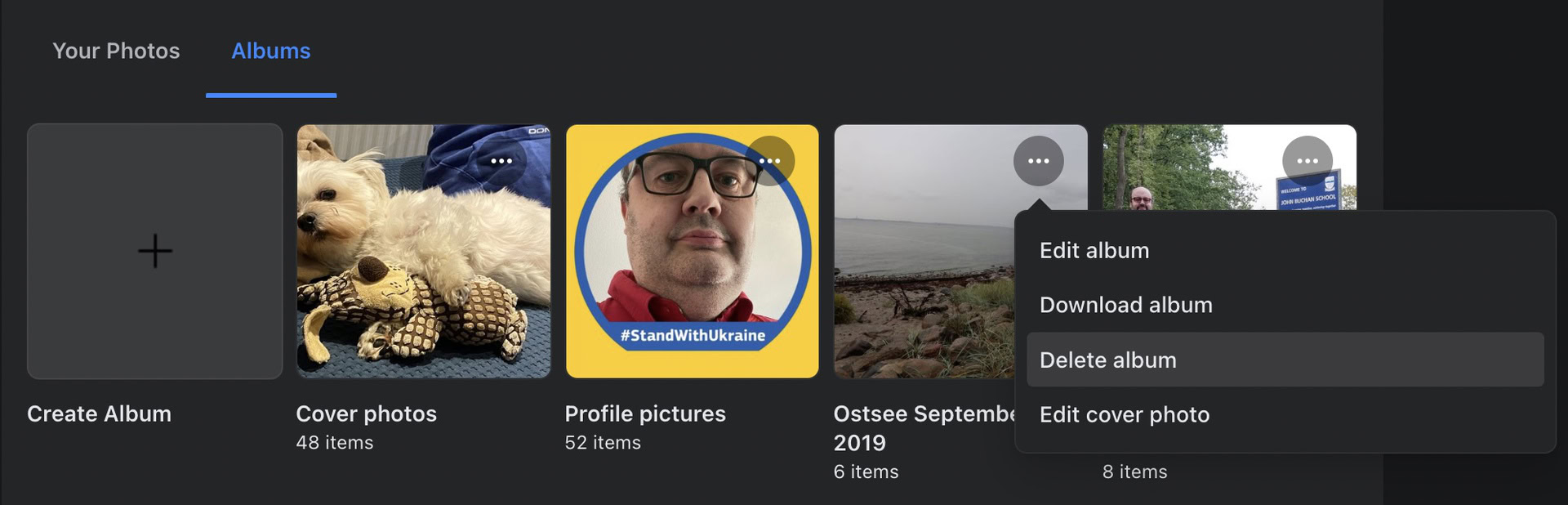Close the Ostsee album three-dot menu button
The image size is (1568, 505).
(x=1038, y=161)
